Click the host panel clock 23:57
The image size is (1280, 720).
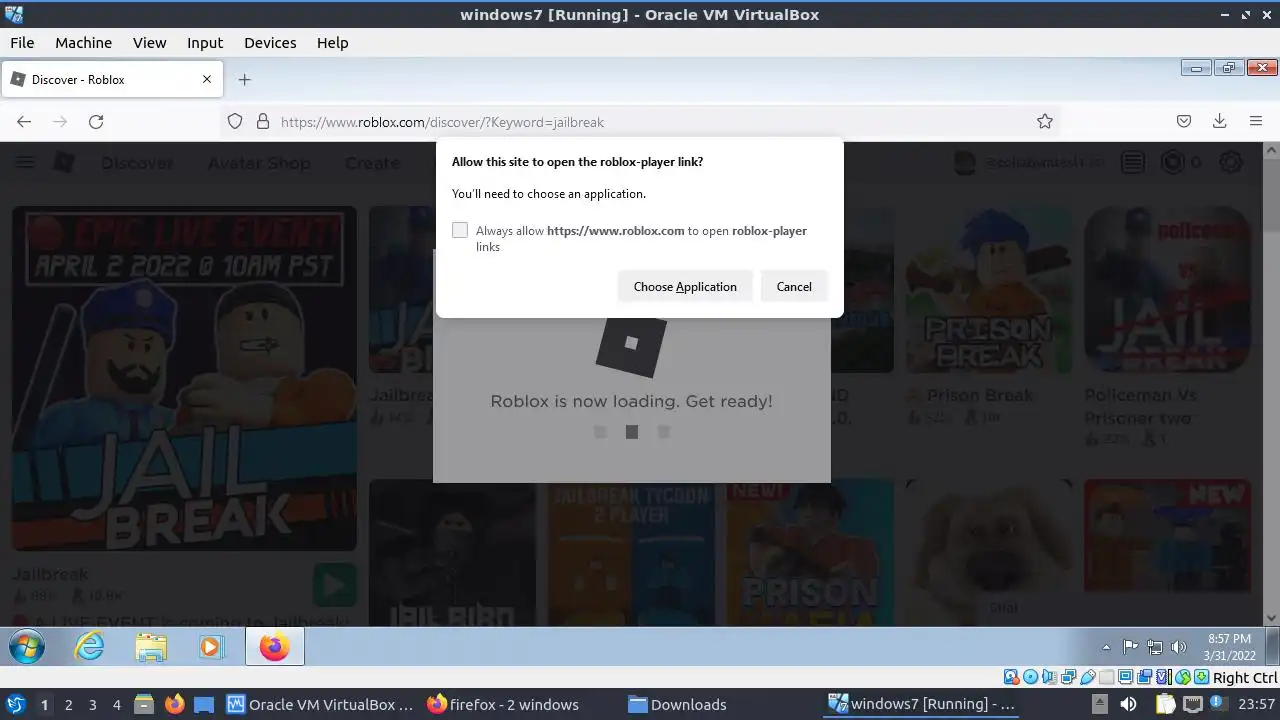[1256, 705]
